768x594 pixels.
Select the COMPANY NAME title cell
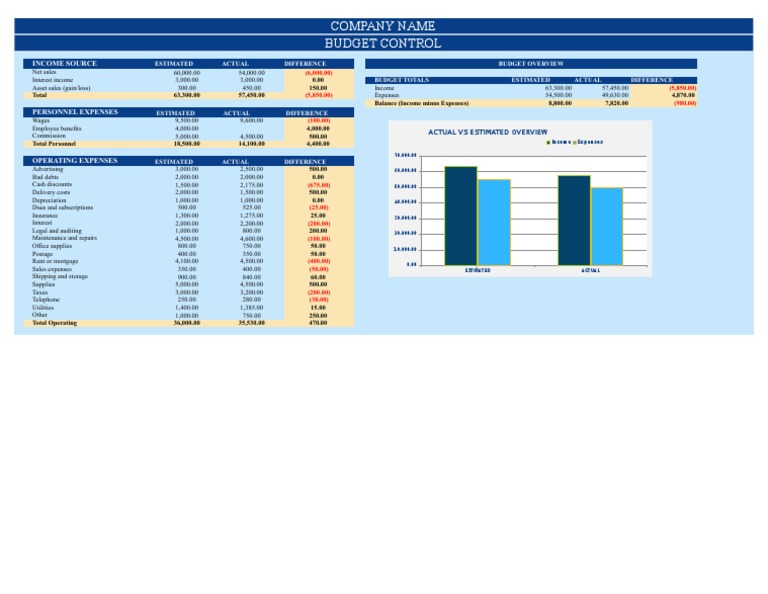pos(383,26)
